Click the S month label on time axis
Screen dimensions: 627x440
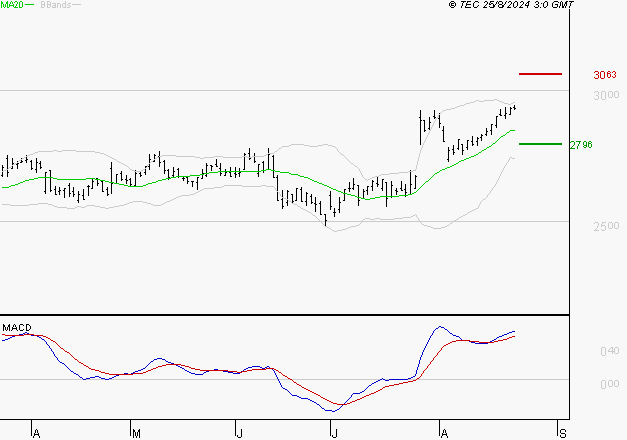click(x=563, y=434)
